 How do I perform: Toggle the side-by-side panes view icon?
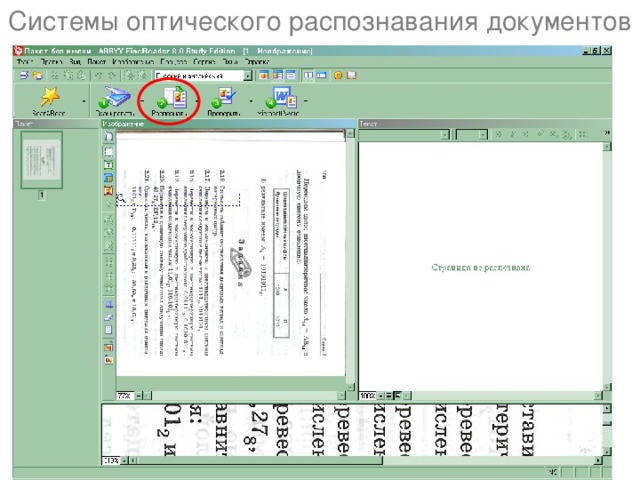pos(309,76)
